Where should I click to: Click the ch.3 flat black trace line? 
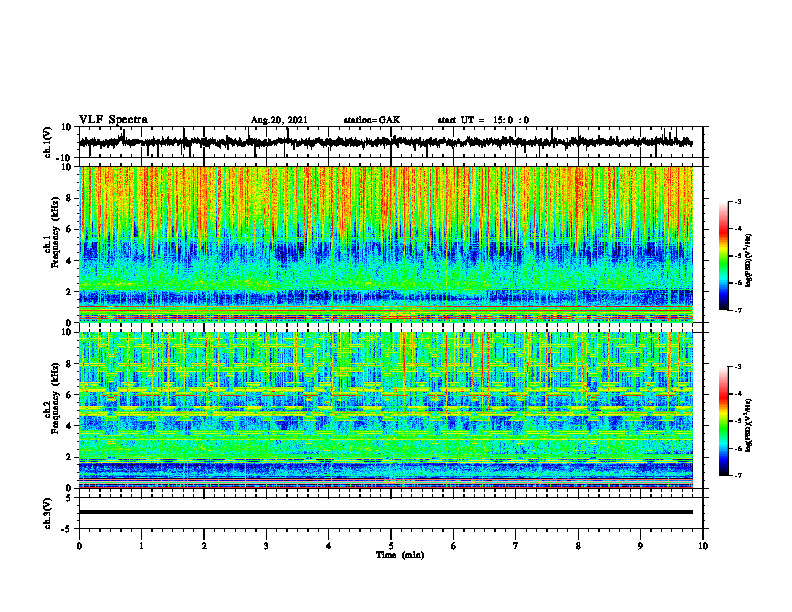[x=385, y=512]
